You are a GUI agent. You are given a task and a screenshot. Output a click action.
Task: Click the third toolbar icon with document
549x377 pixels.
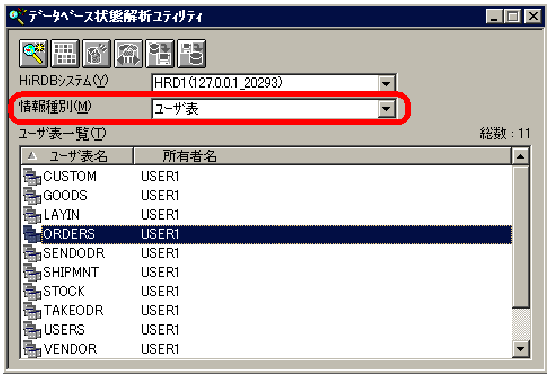pos(96,53)
